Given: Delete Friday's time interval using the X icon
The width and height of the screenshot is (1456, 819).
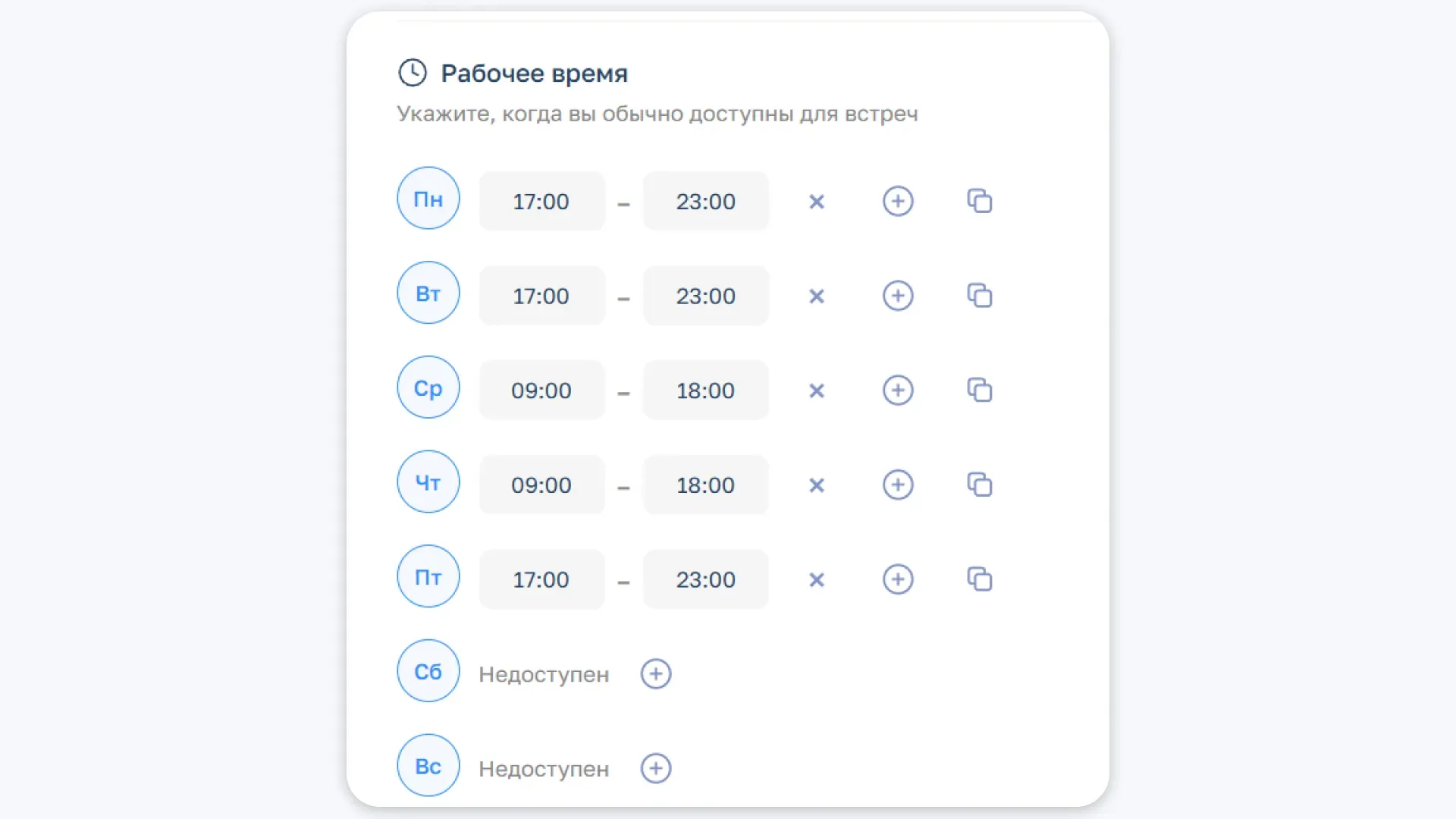Looking at the screenshot, I should pos(817,579).
